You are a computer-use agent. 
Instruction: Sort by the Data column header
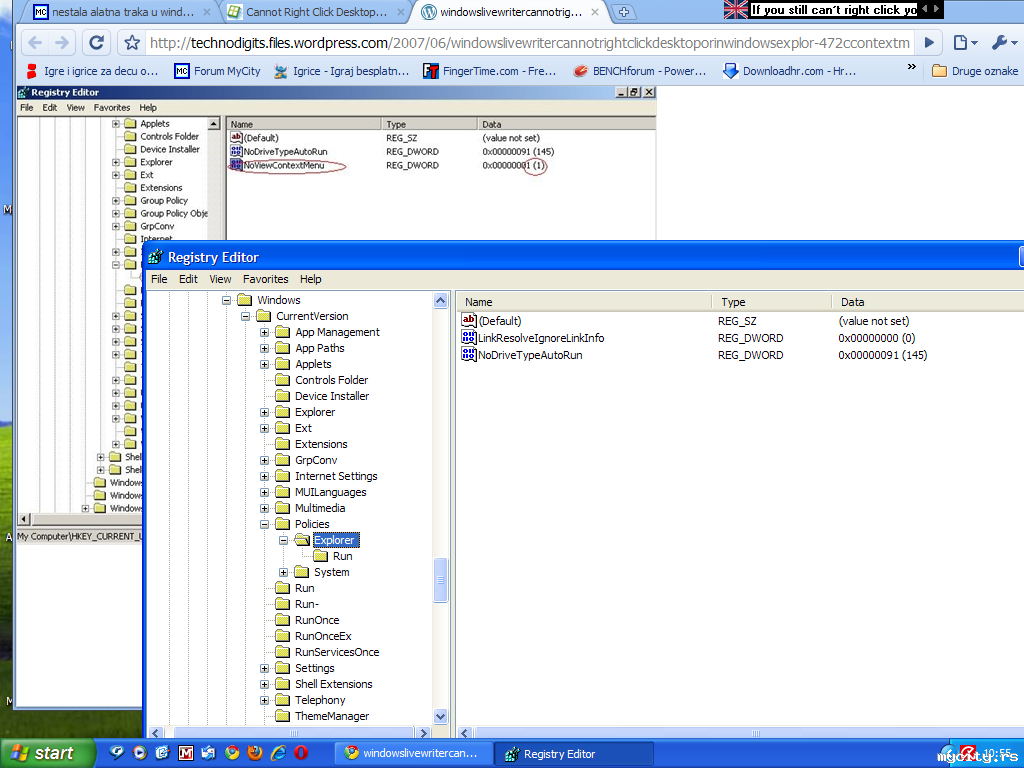tap(928, 302)
